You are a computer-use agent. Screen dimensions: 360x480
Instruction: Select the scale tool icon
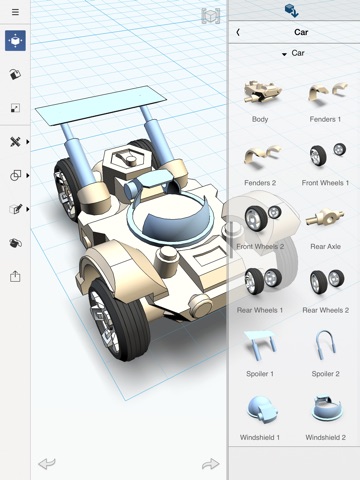tap(15, 108)
